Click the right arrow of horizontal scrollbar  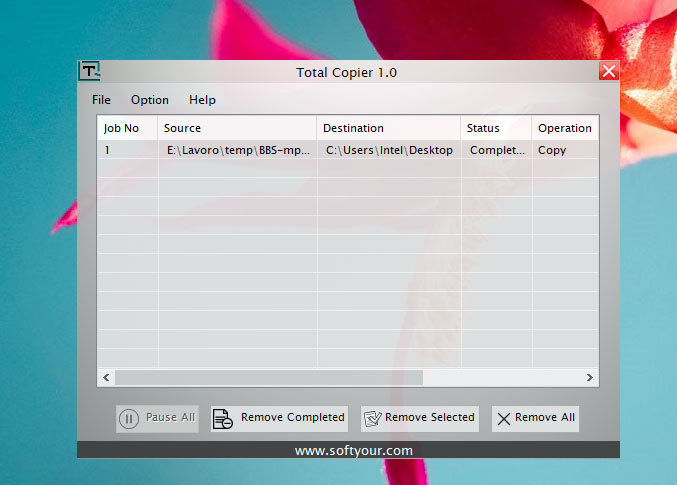(x=590, y=378)
